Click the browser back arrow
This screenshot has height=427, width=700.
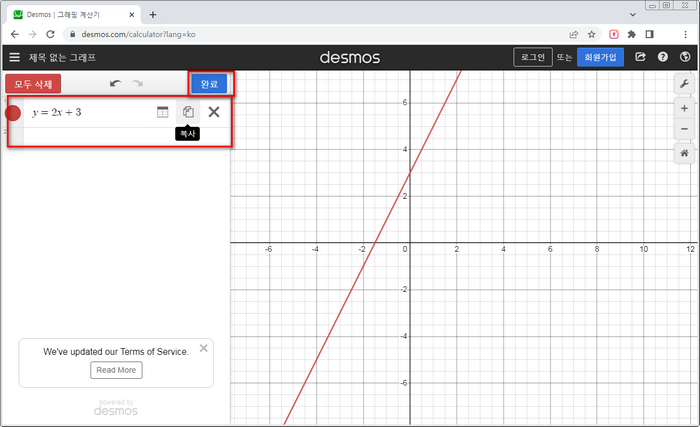tap(15, 34)
